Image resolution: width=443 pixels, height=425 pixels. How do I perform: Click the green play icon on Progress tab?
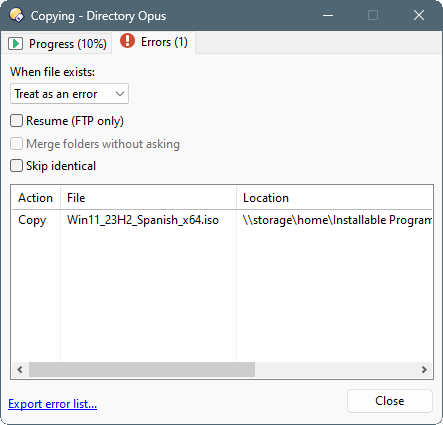15,43
